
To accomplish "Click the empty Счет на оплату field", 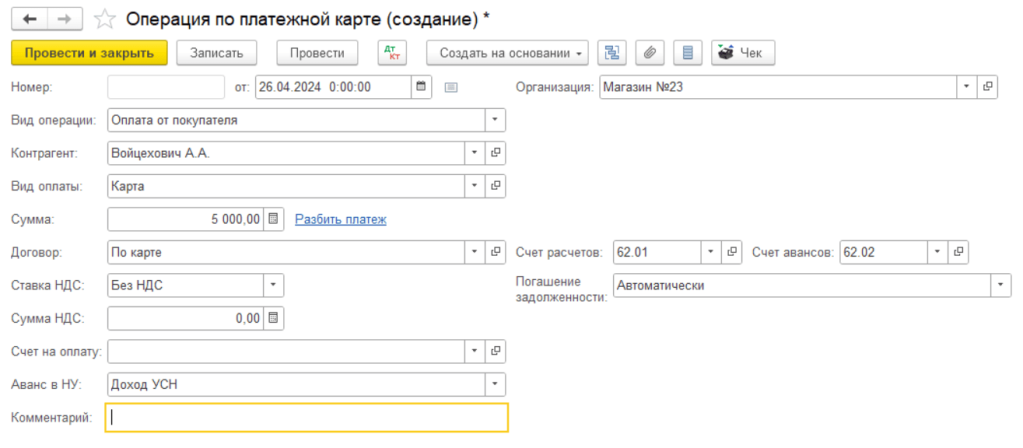I will pos(286,351).
